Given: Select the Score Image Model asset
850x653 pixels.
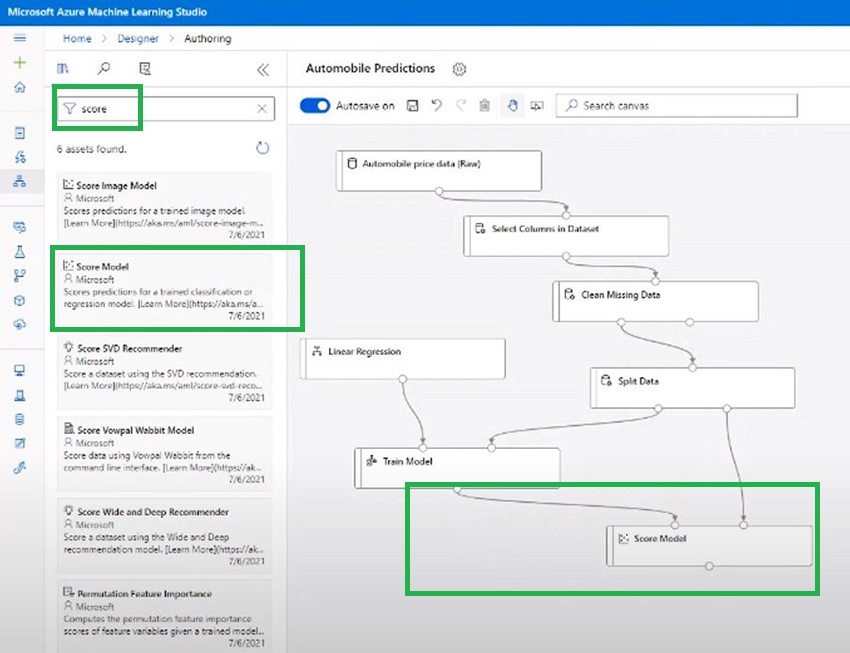Looking at the screenshot, I should [165, 207].
